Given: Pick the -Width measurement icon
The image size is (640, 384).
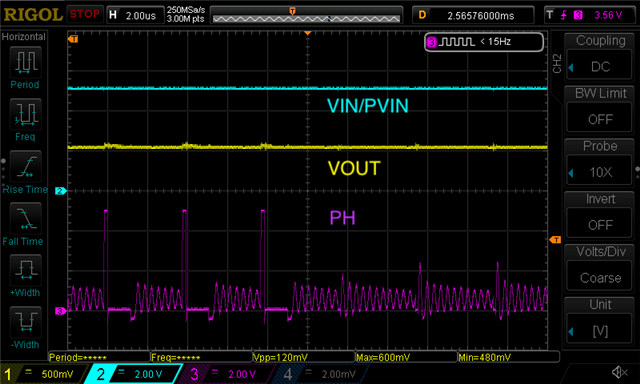Looking at the screenshot, I should pyautogui.click(x=25, y=322).
